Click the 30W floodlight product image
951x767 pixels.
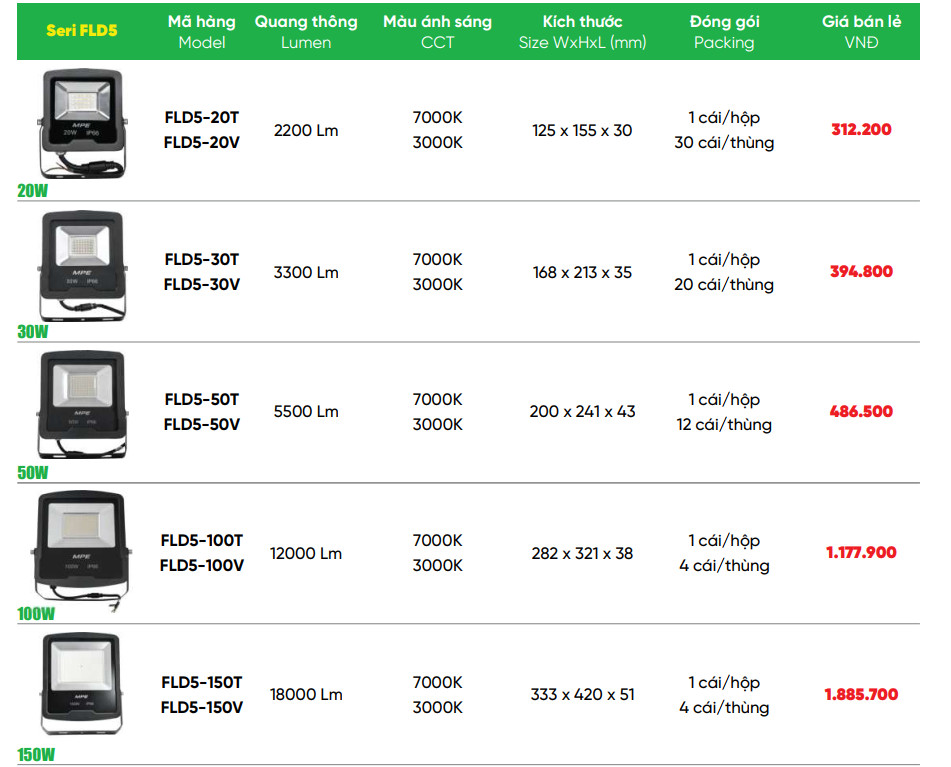click(x=83, y=265)
